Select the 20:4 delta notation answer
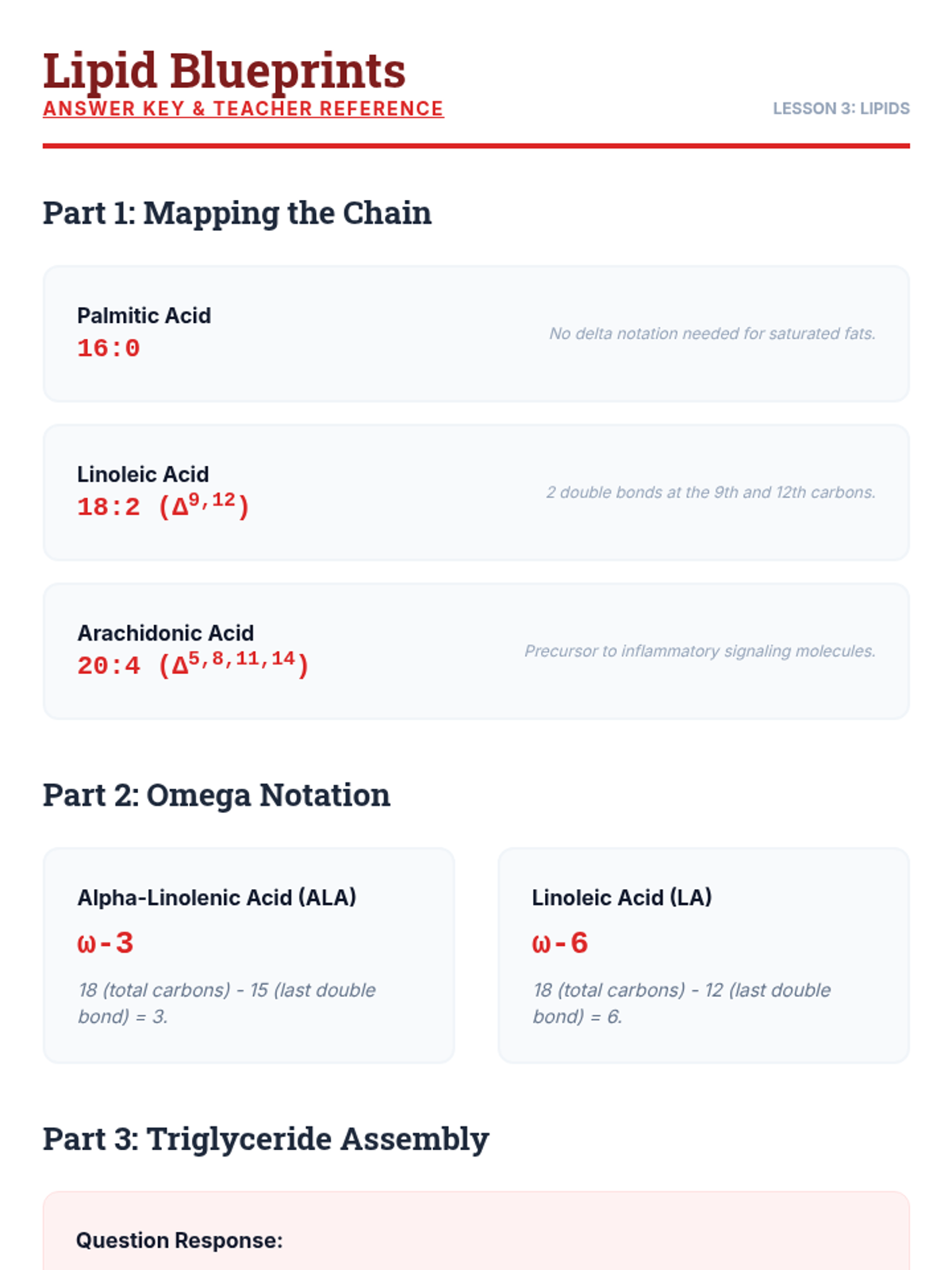 [193, 664]
